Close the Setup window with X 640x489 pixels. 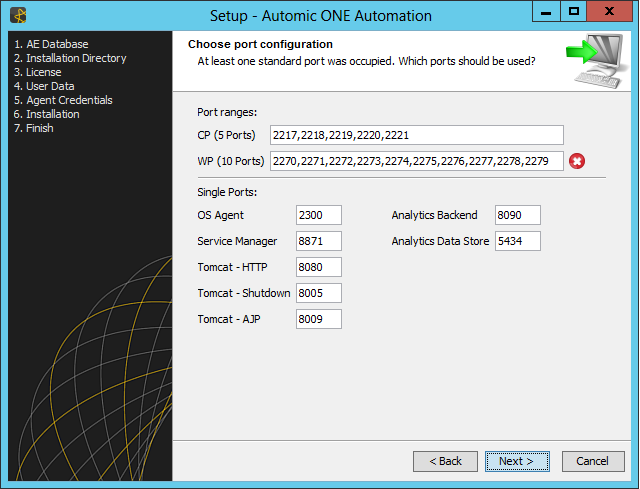[x=609, y=11]
